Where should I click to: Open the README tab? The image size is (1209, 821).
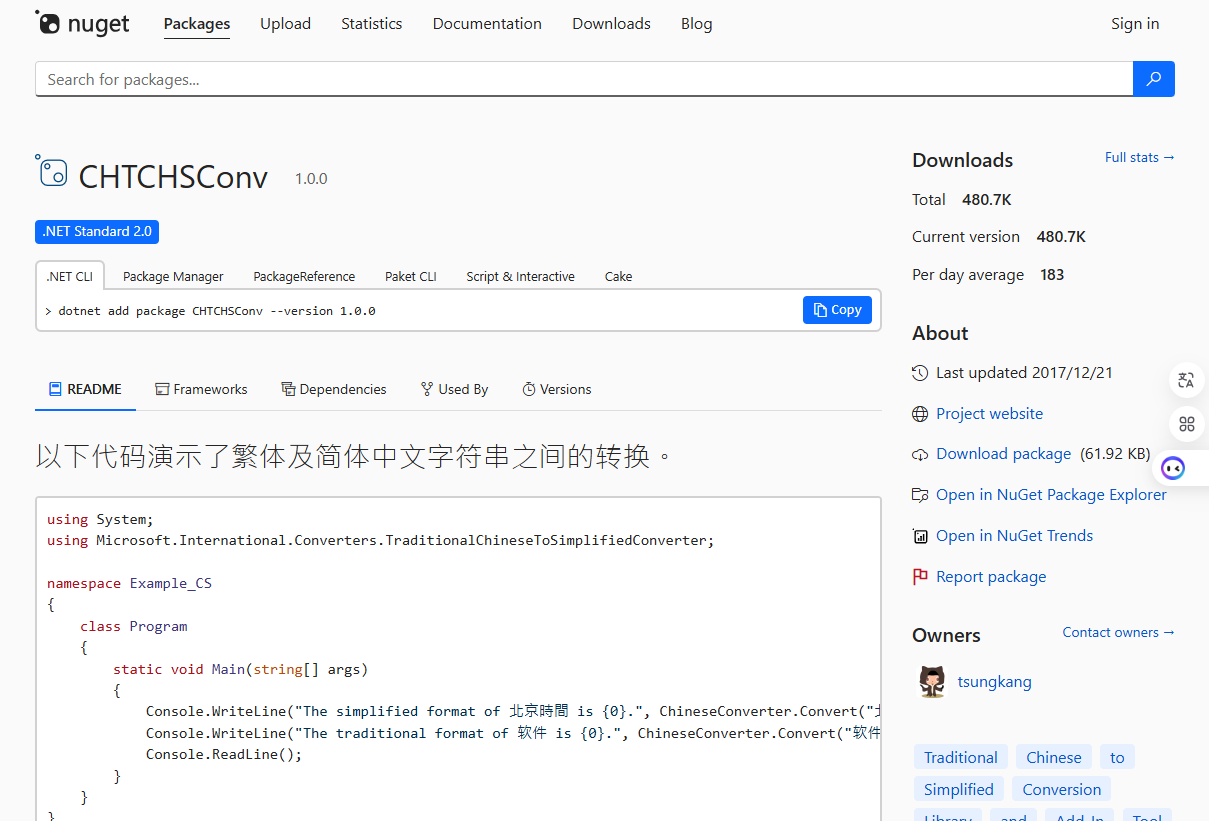click(x=85, y=389)
